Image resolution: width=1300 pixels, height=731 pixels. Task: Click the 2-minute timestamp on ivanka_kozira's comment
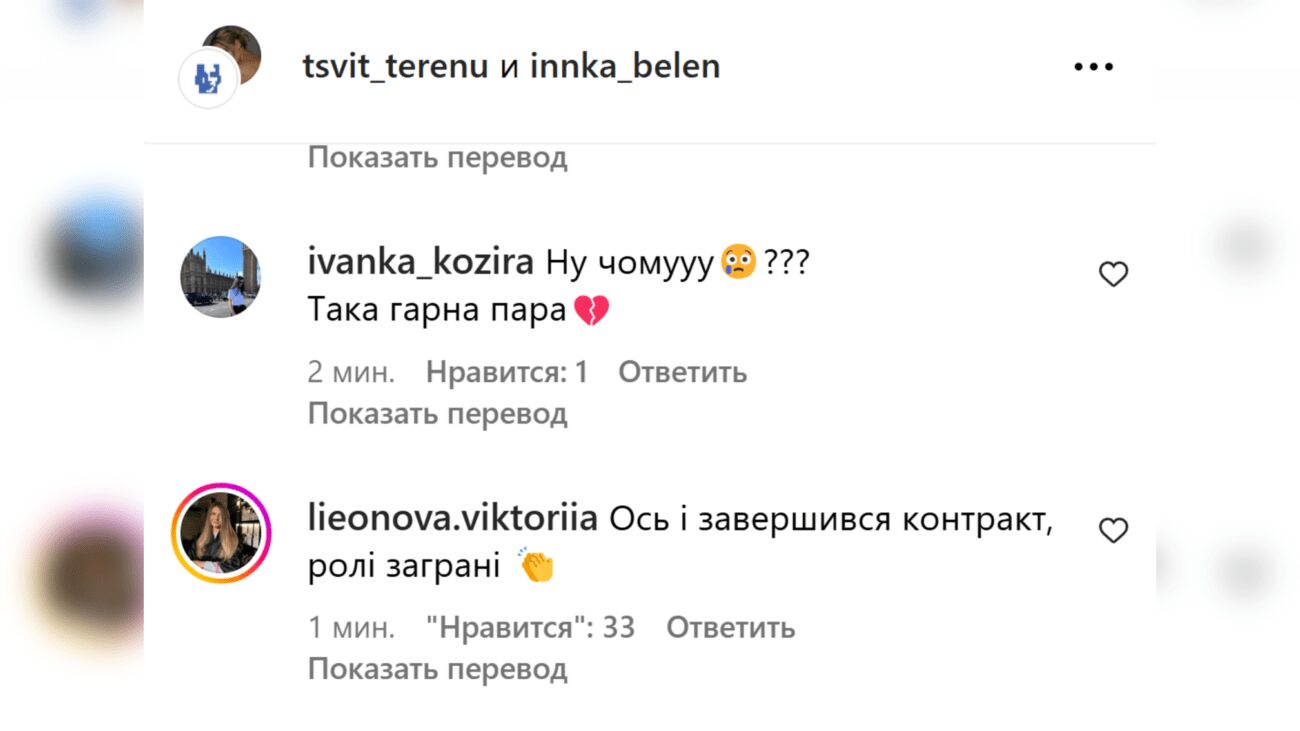(348, 371)
